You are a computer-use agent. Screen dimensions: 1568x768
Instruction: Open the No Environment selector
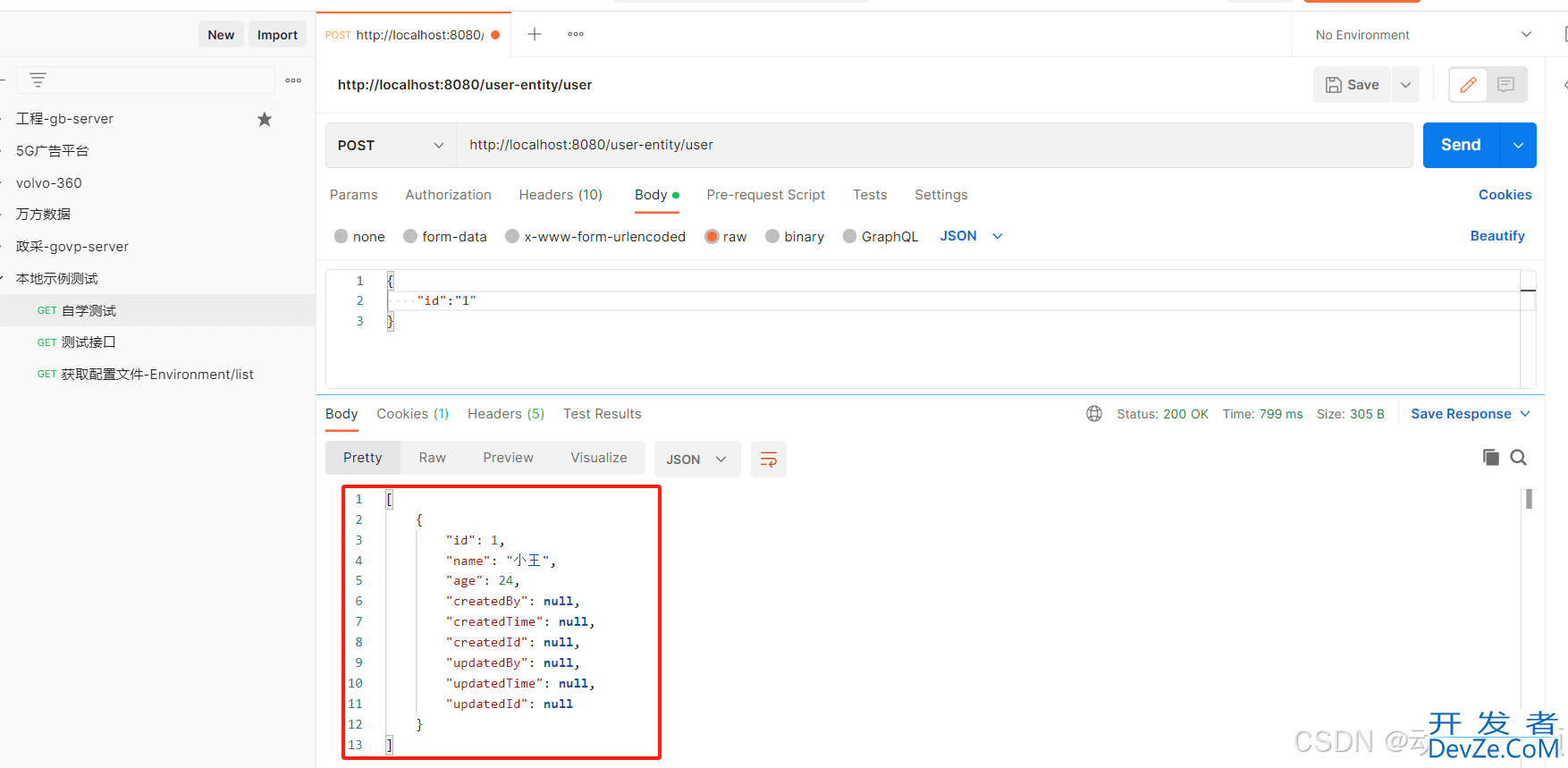[x=1423, y=35]
